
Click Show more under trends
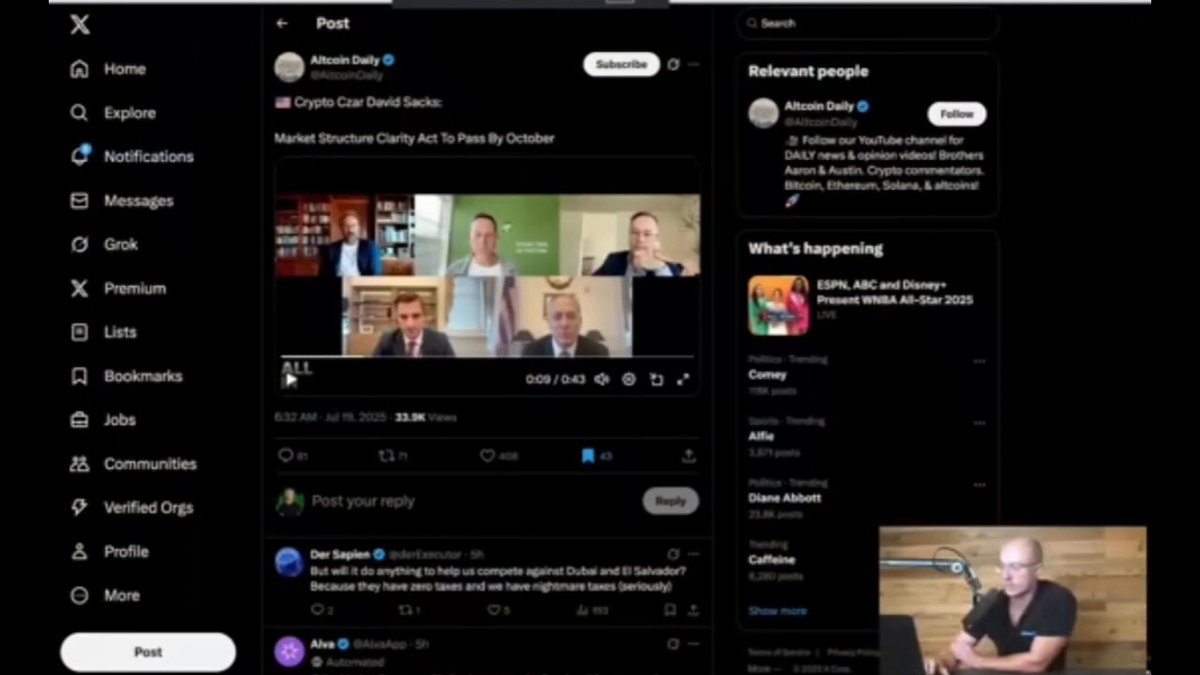click(777, 610)
